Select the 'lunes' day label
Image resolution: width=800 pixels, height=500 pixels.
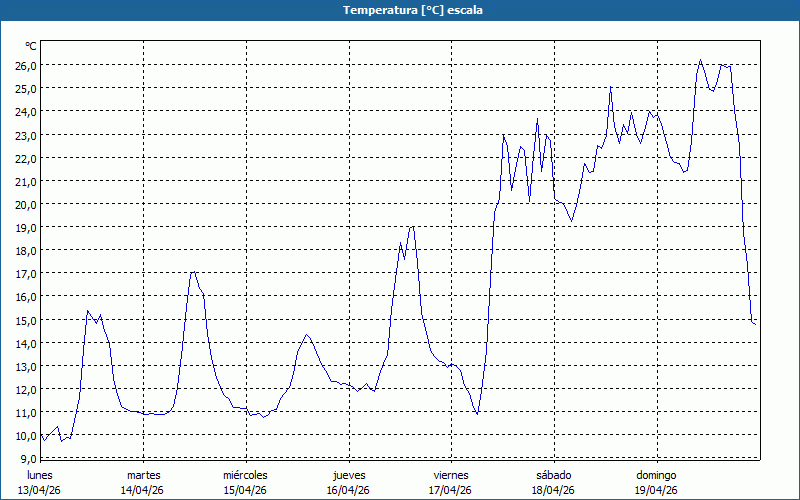pos(40,475)
